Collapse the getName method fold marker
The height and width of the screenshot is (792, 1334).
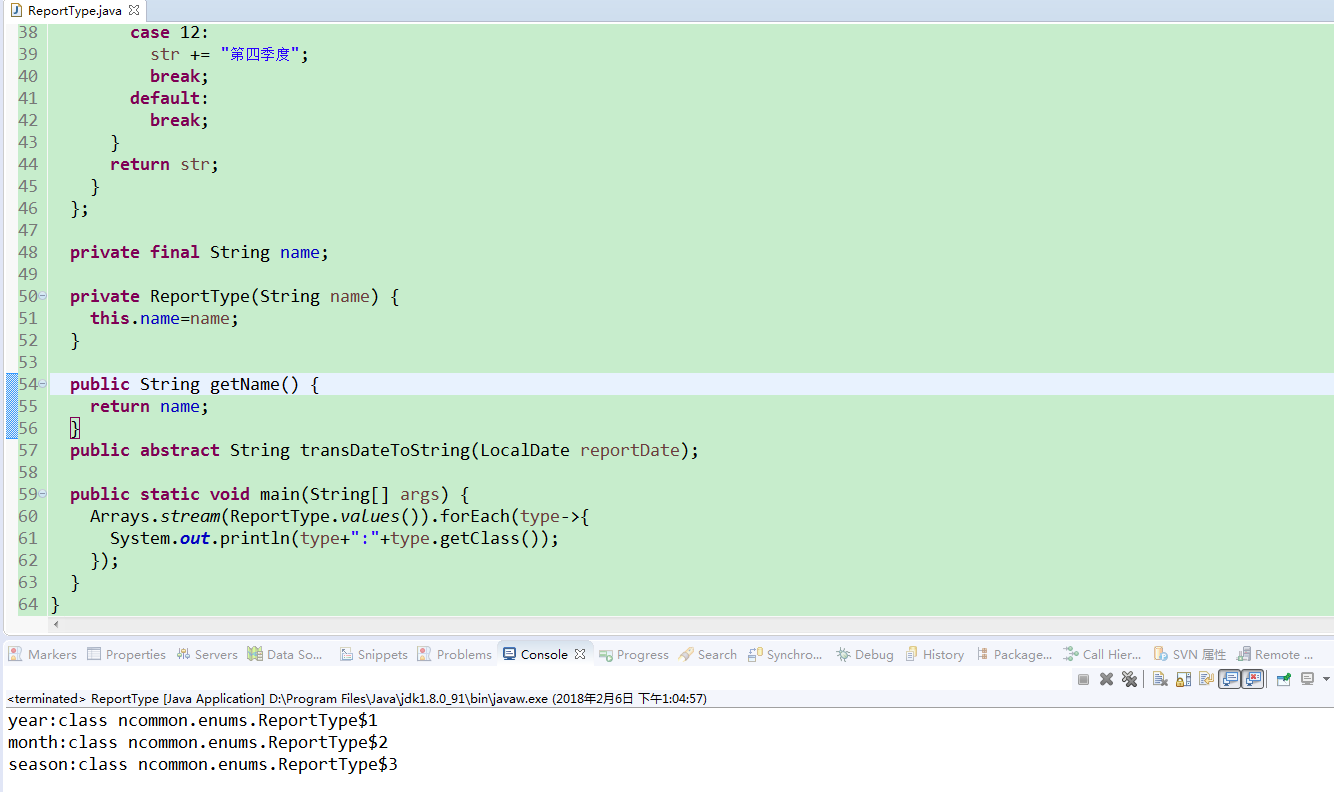[40, 384]
